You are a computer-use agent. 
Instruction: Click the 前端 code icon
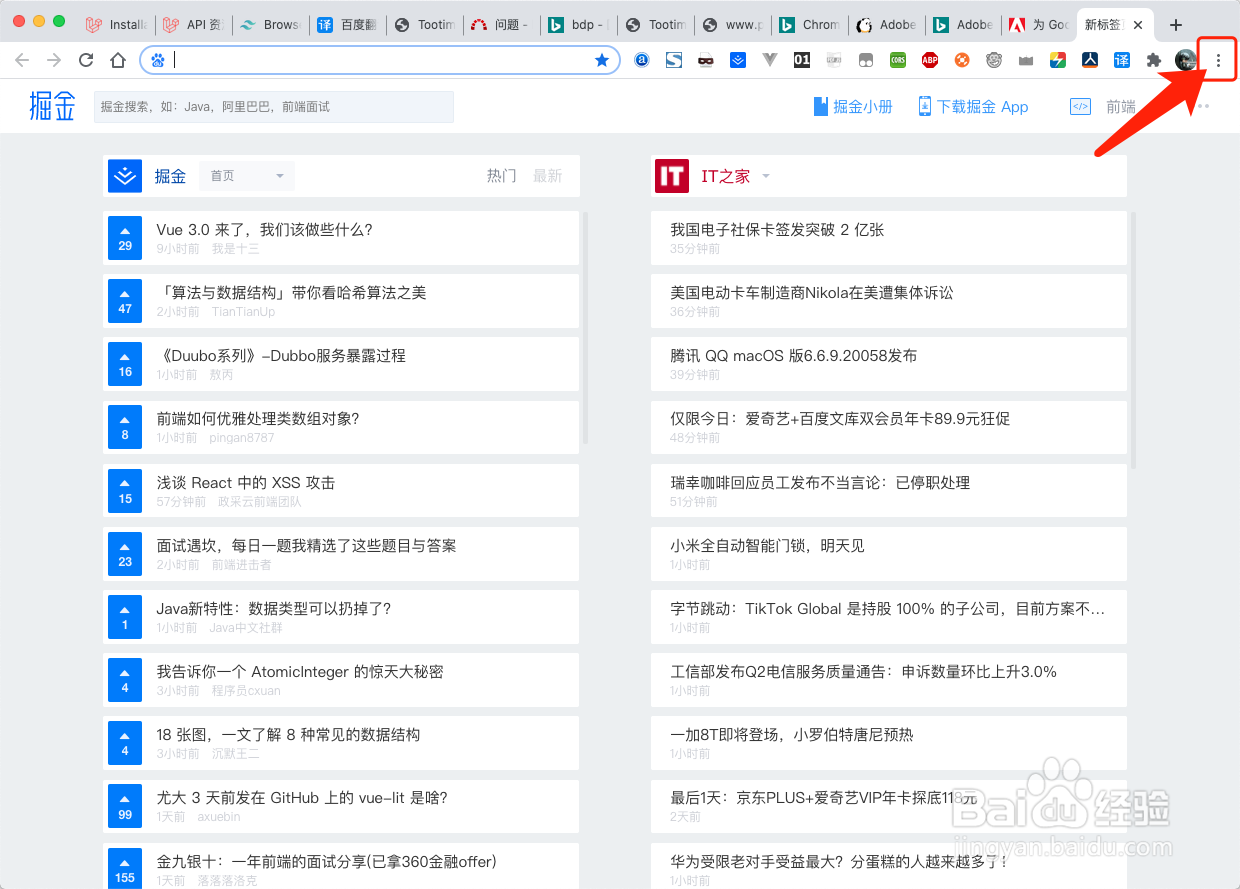pos(1080,107)
